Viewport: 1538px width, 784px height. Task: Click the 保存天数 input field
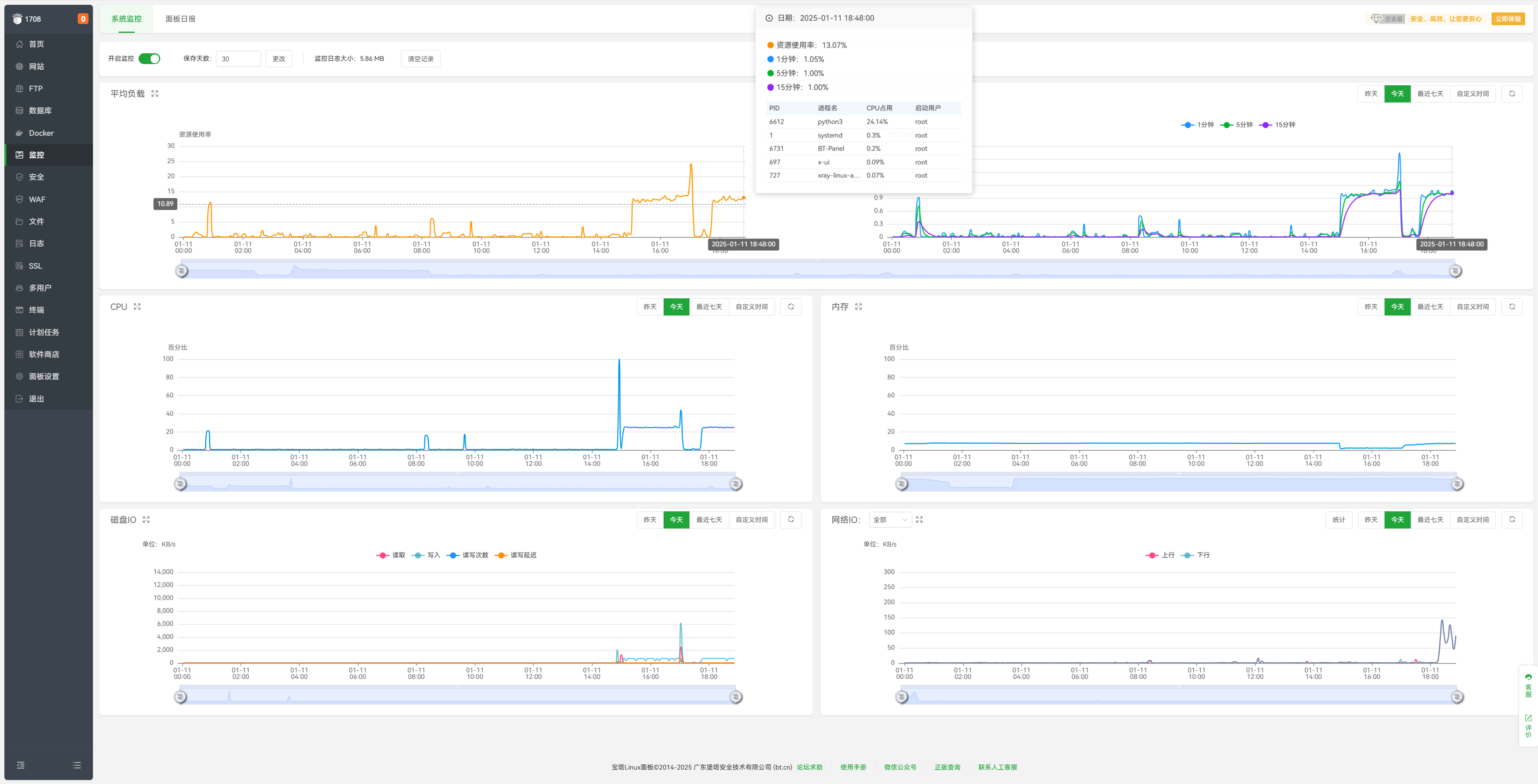point(238,58)
